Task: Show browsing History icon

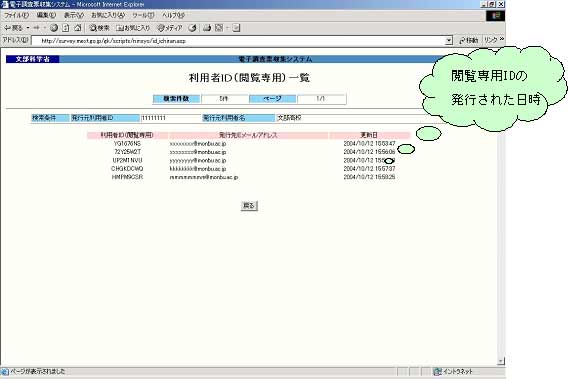Action: pyautogui.click(x=192, y=28)
